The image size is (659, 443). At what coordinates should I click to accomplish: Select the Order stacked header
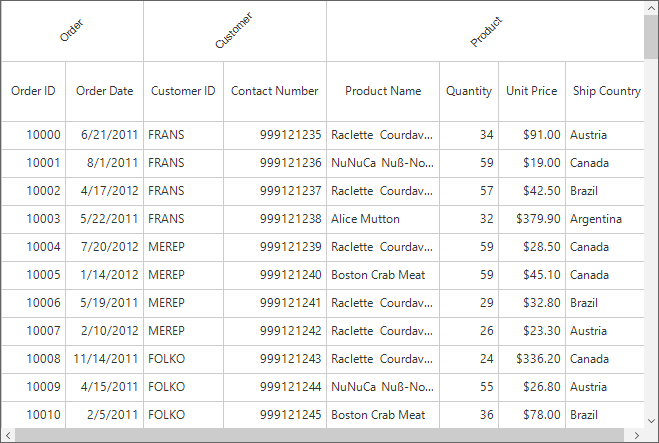(x=72, y=31)
